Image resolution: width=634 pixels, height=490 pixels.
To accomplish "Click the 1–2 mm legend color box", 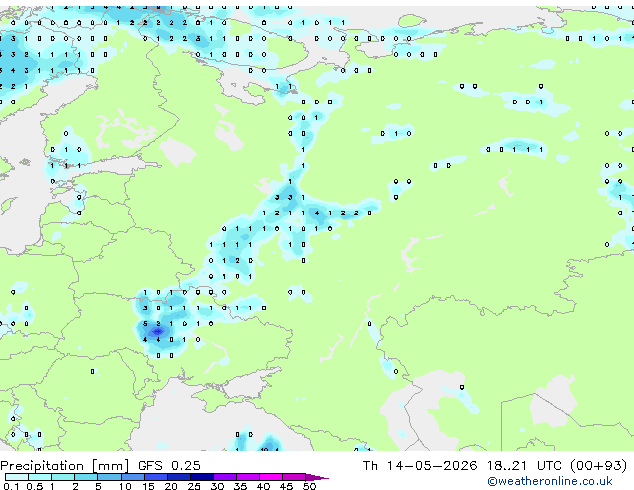I will [63, 477].
